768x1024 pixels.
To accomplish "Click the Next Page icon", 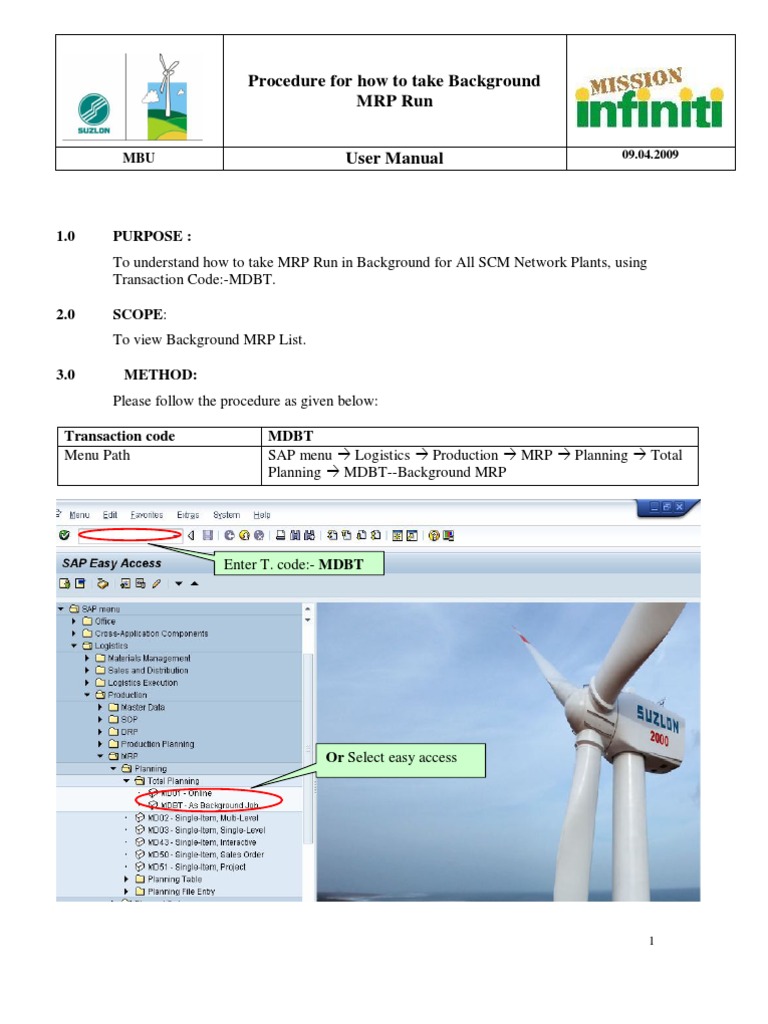I will coord(361,536).
